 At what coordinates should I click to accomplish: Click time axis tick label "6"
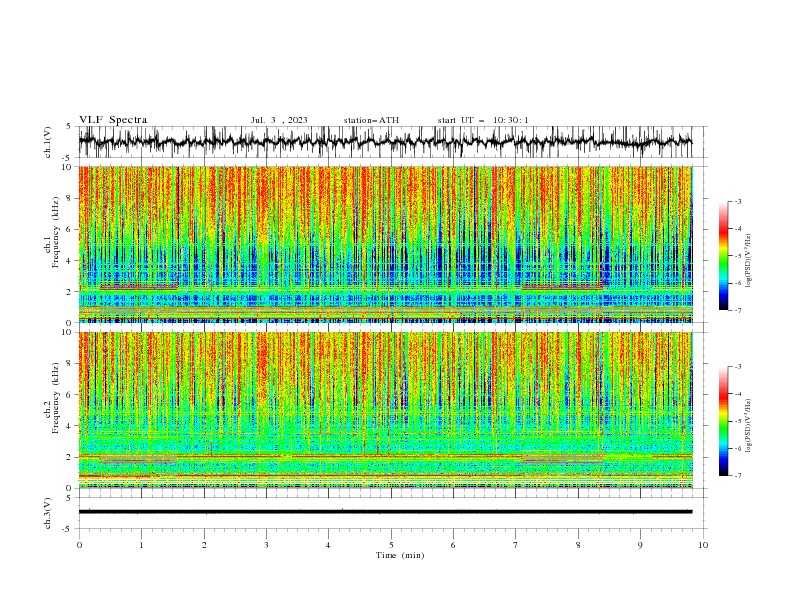pyautogui.click(x=453, y=545)
